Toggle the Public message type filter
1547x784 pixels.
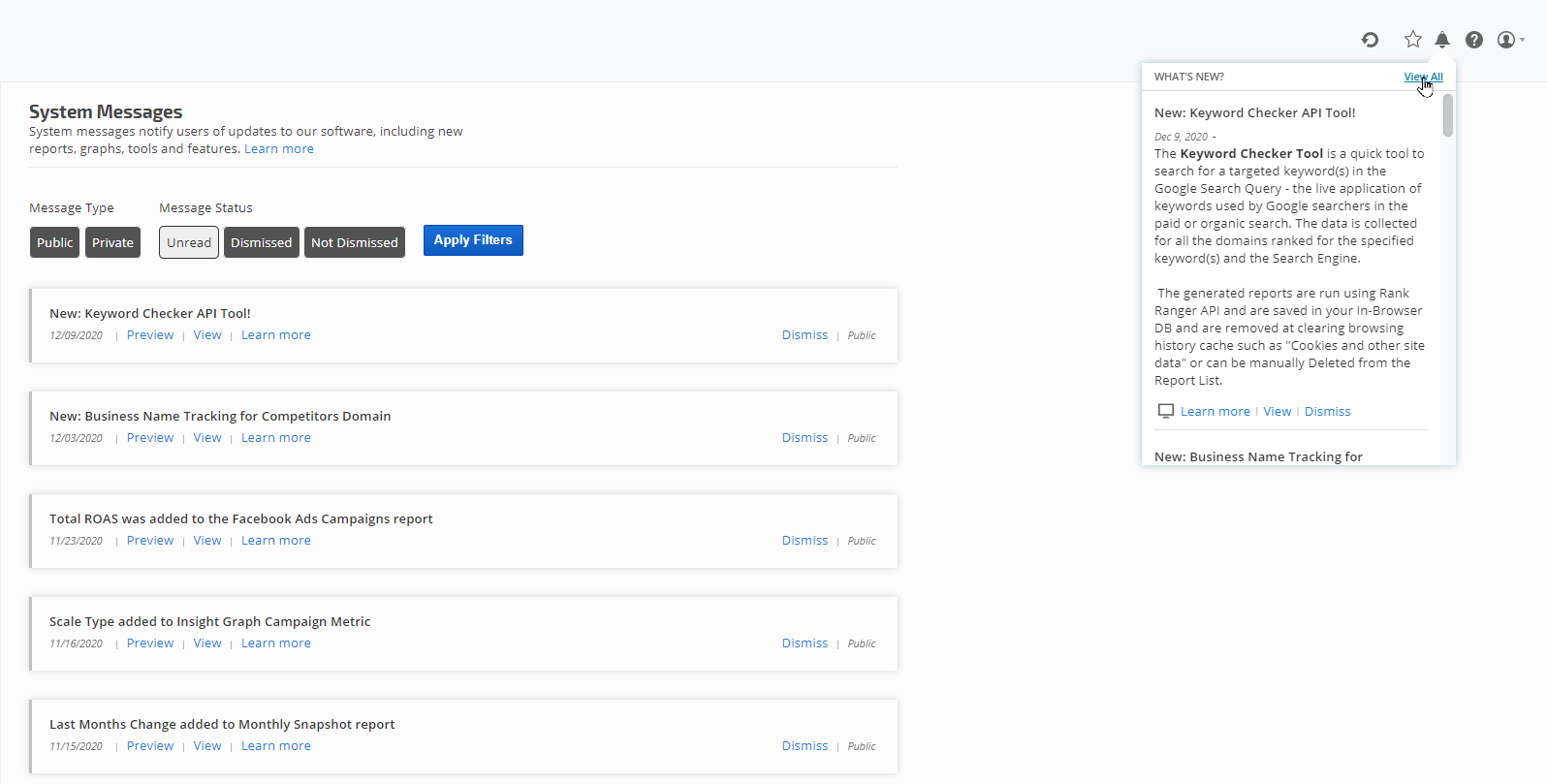[55, 242]
